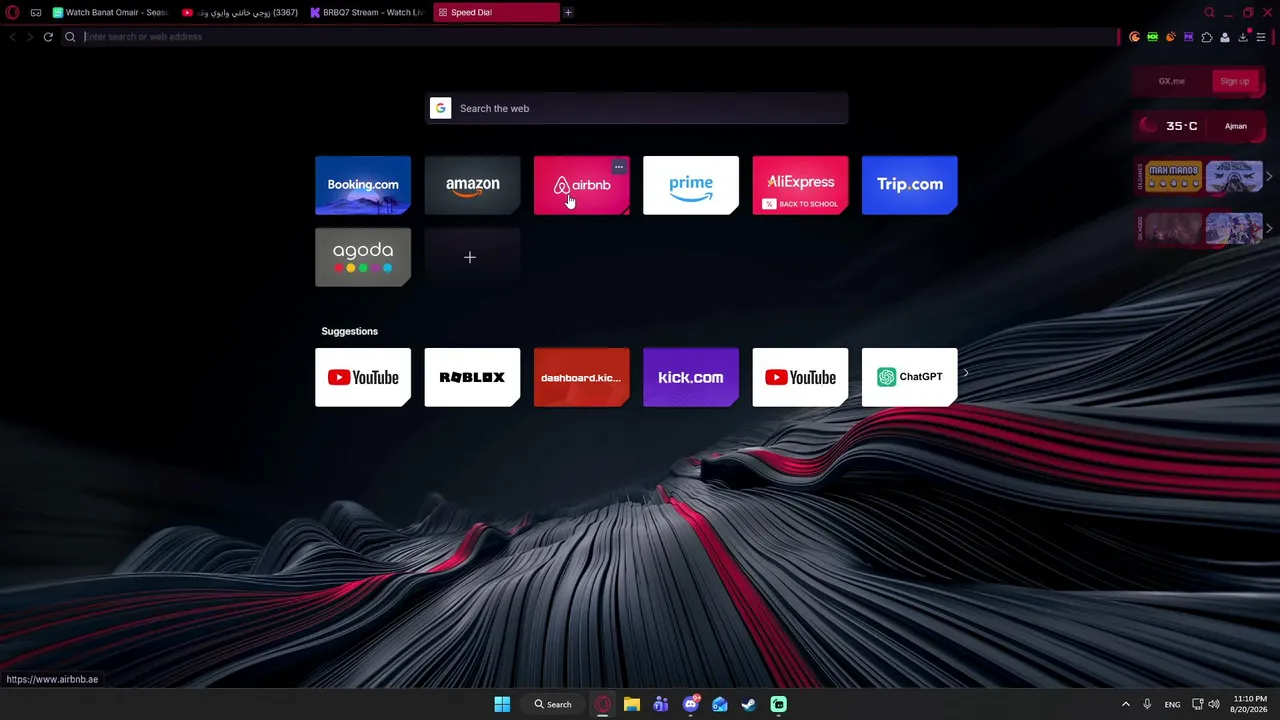The width and height of the screenshot is (1280, 720).
Task: Open the dashboard.kick suggestion tile
Action: [582, 377]
